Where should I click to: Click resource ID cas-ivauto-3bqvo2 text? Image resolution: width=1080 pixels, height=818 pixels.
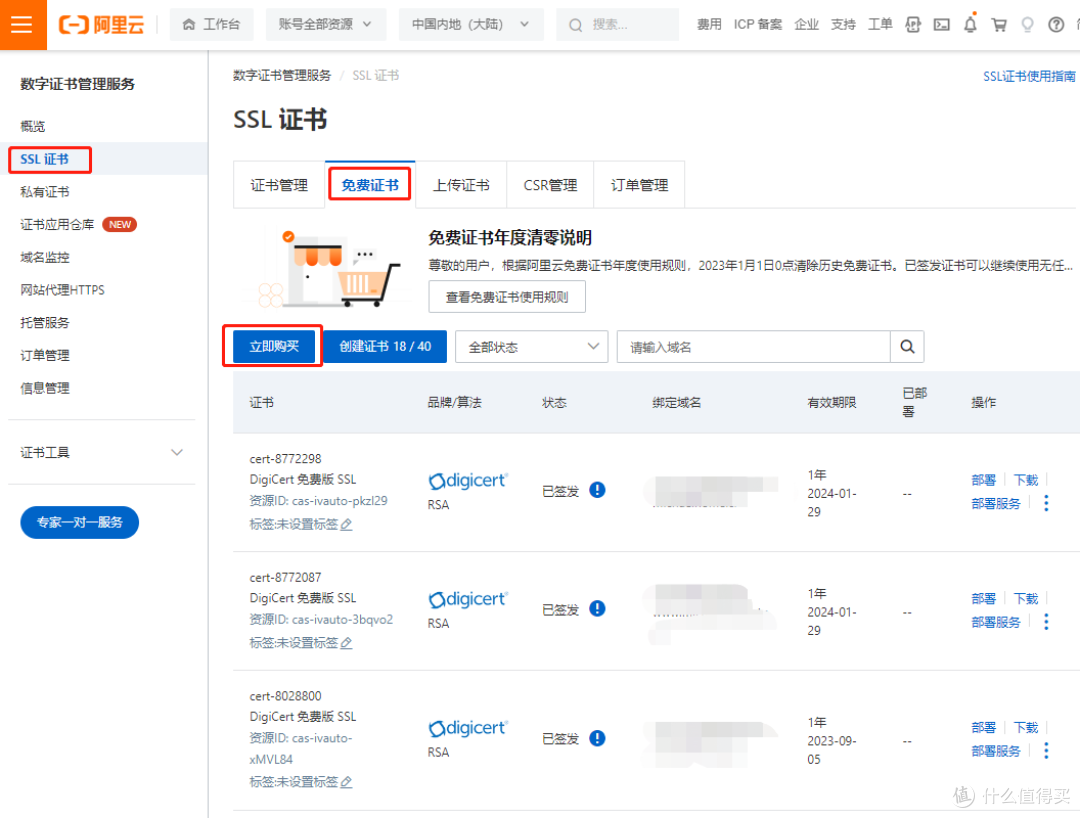click(x=342, y=619)
